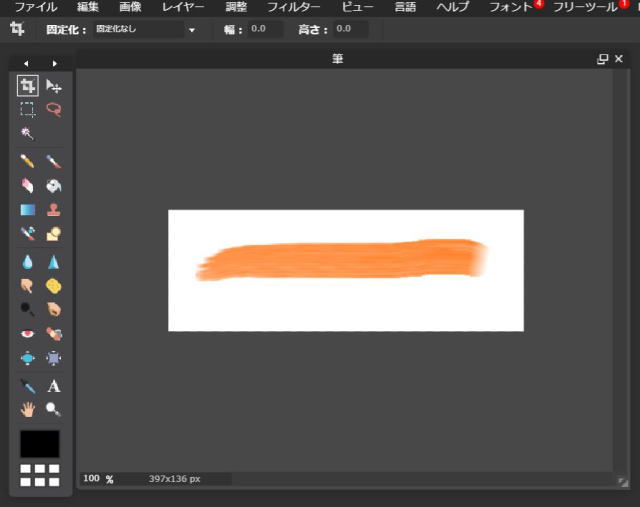Viewport: 640px width, 507px height.
Task: Click the white squares grid below color swatch
Action: (40, 476)
